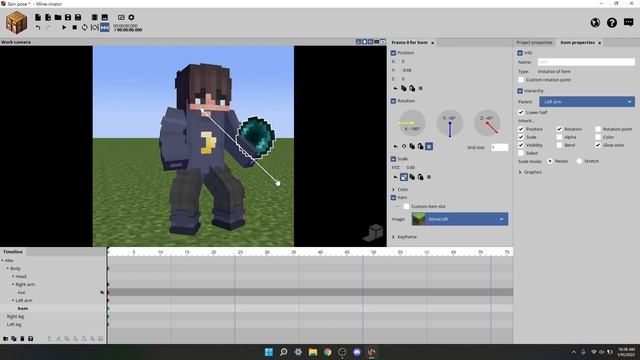
Task: Reset the position values
Action: 395,88
